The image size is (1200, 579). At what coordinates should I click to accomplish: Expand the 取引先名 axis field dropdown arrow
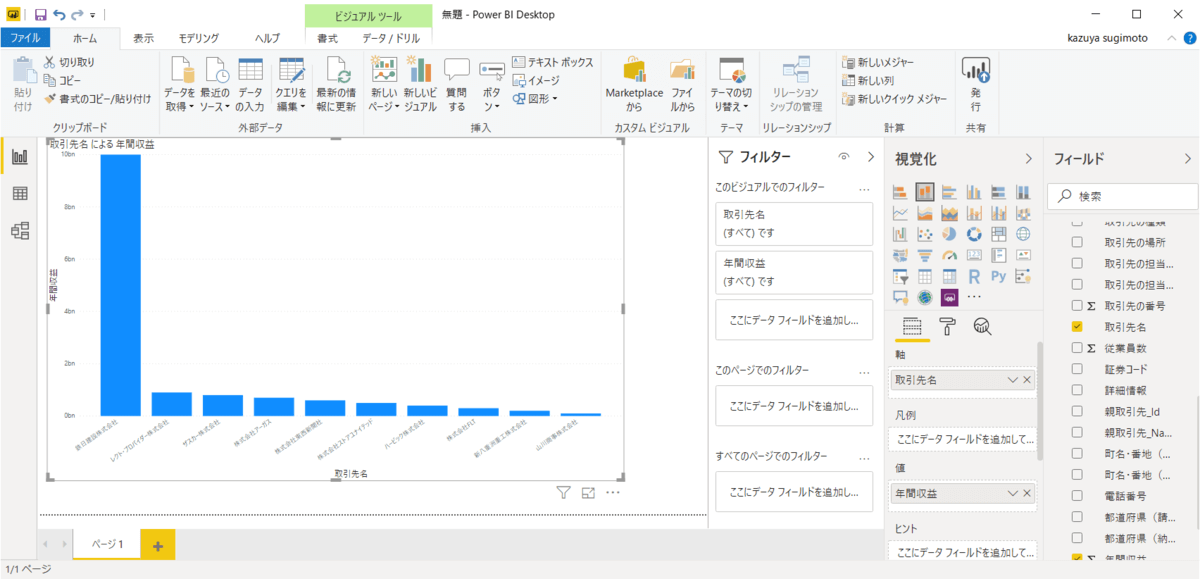(x=1013, y=380)
